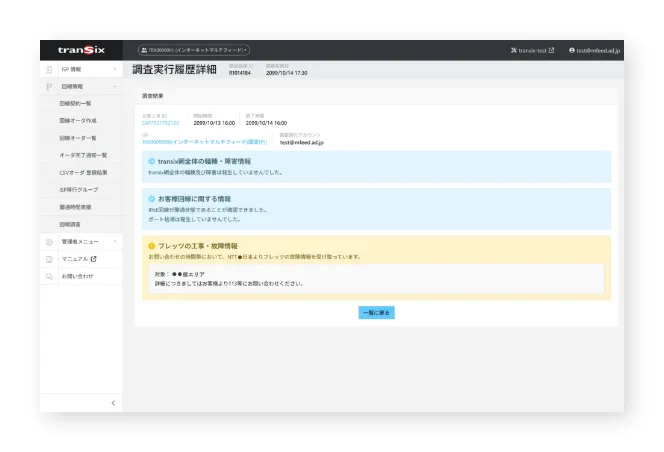This screenshot has width=664, height=452.
Task: Collapse the 回線情報 menu section
Action: (x=115, y=87)
